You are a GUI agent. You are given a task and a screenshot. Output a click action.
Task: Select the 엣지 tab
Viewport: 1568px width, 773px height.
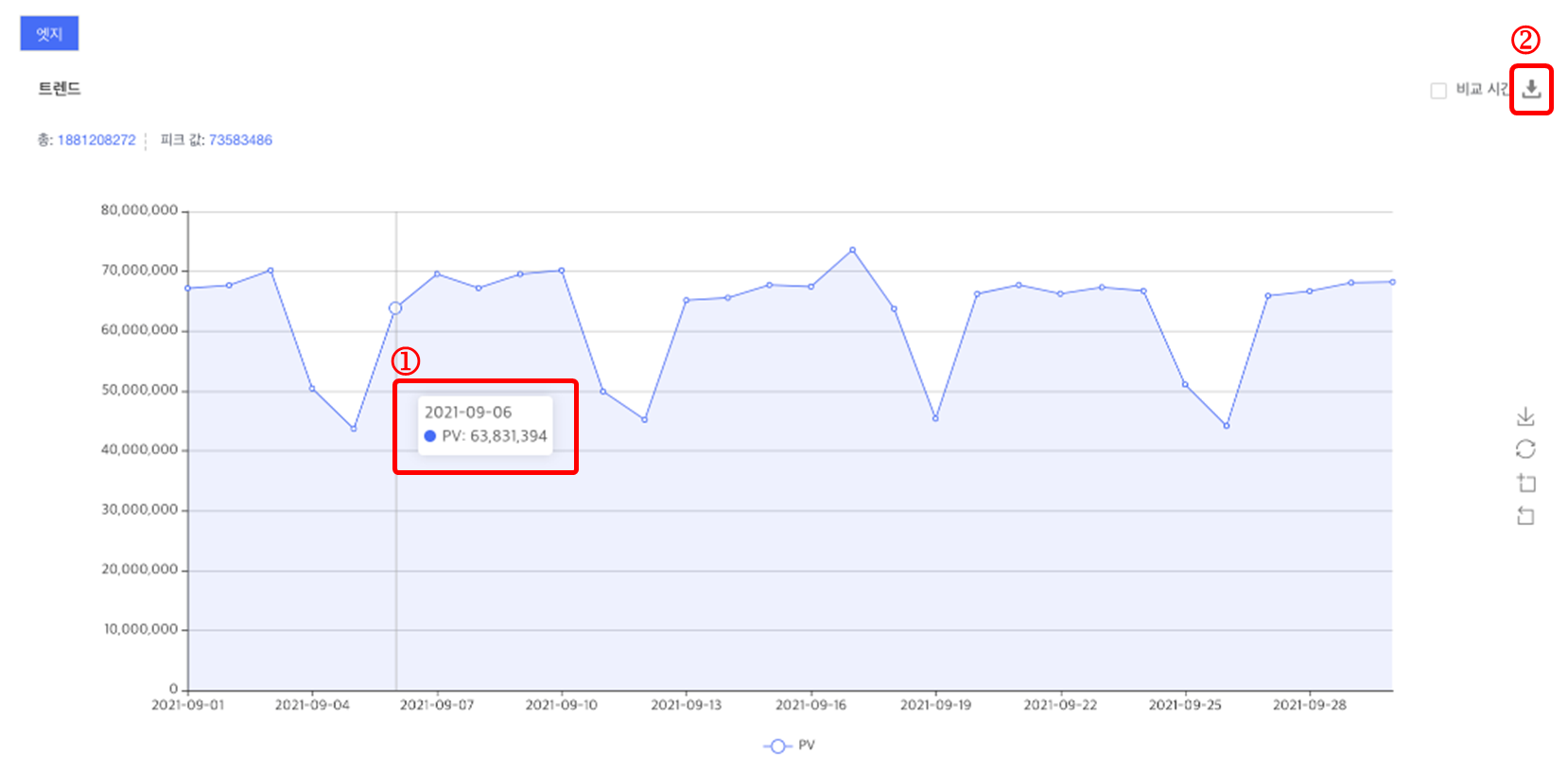coord(49,34)
